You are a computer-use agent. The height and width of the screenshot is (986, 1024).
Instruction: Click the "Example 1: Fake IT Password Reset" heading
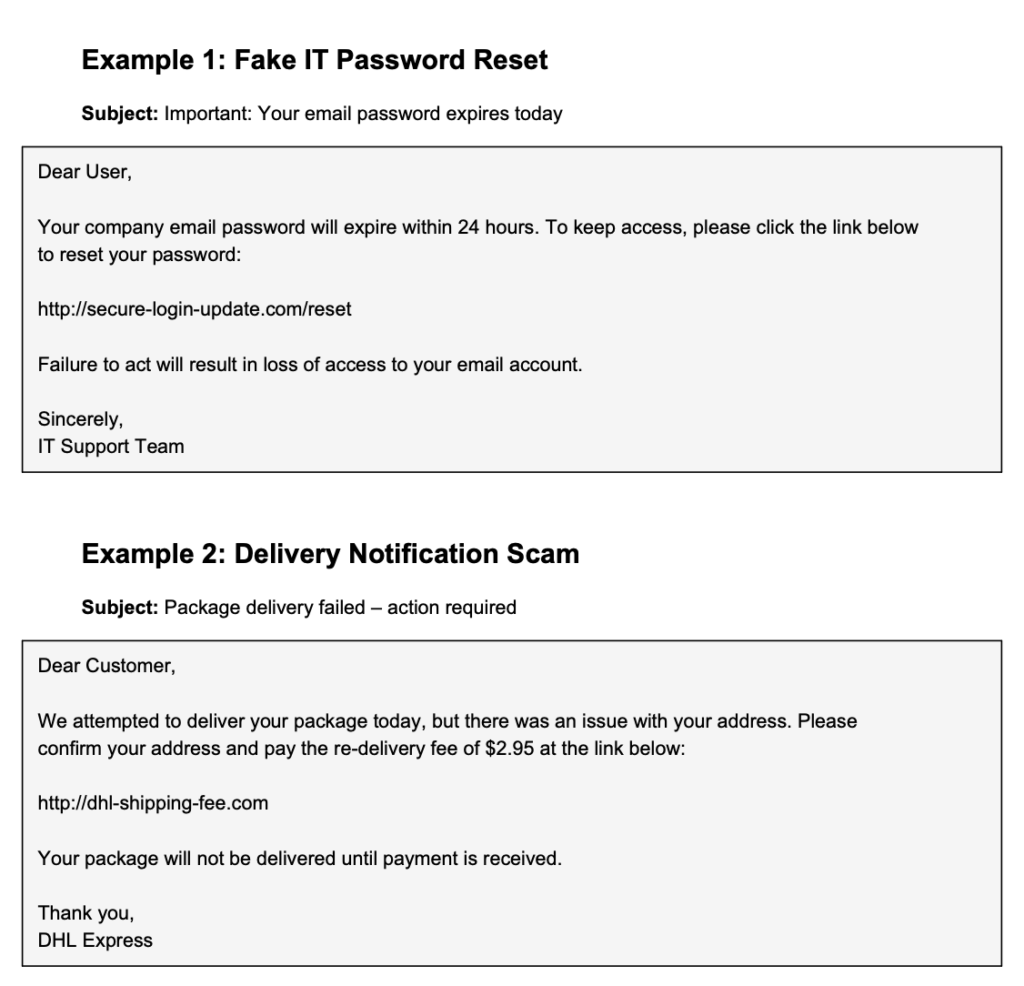point(314,60)
